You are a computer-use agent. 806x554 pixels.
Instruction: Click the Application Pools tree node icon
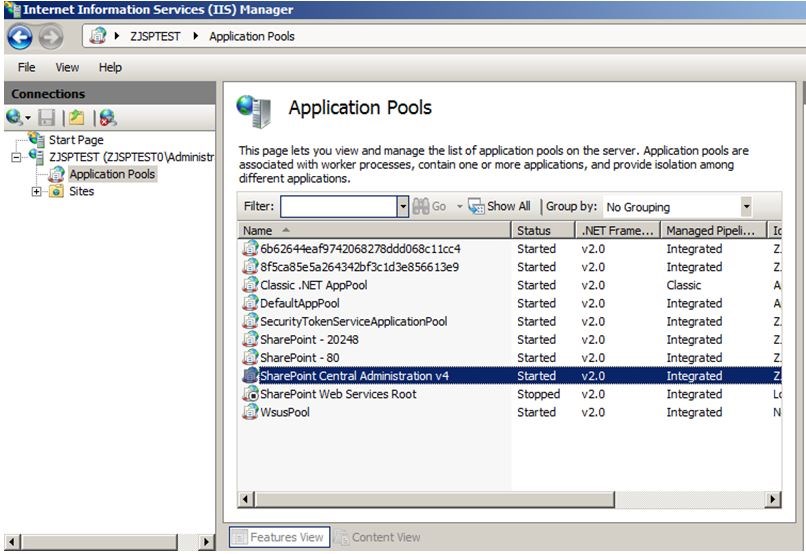tap(56, 174)
